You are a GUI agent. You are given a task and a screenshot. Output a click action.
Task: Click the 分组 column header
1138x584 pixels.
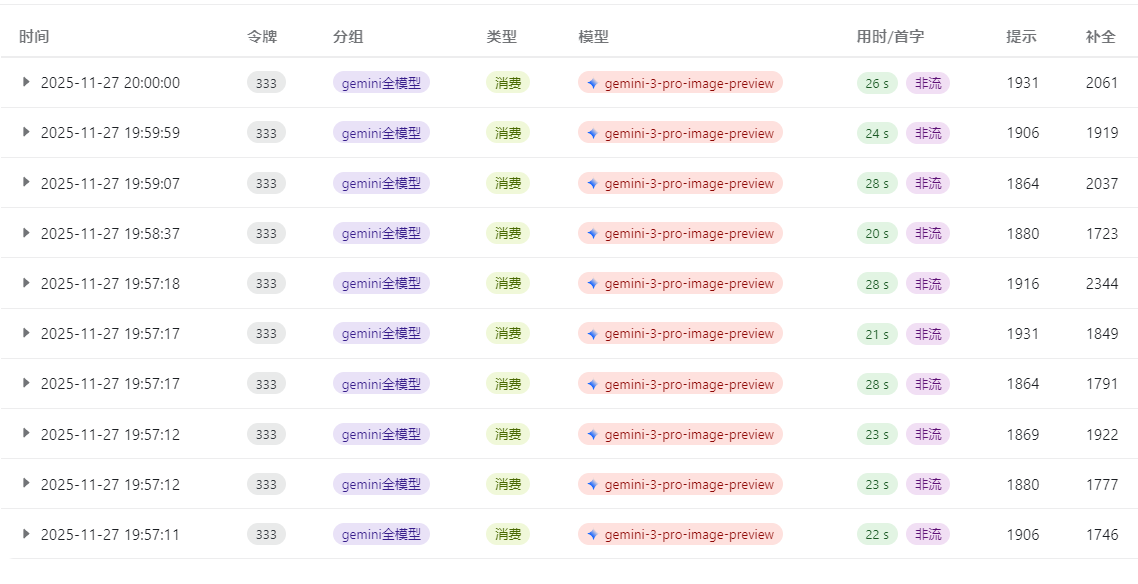348,36
